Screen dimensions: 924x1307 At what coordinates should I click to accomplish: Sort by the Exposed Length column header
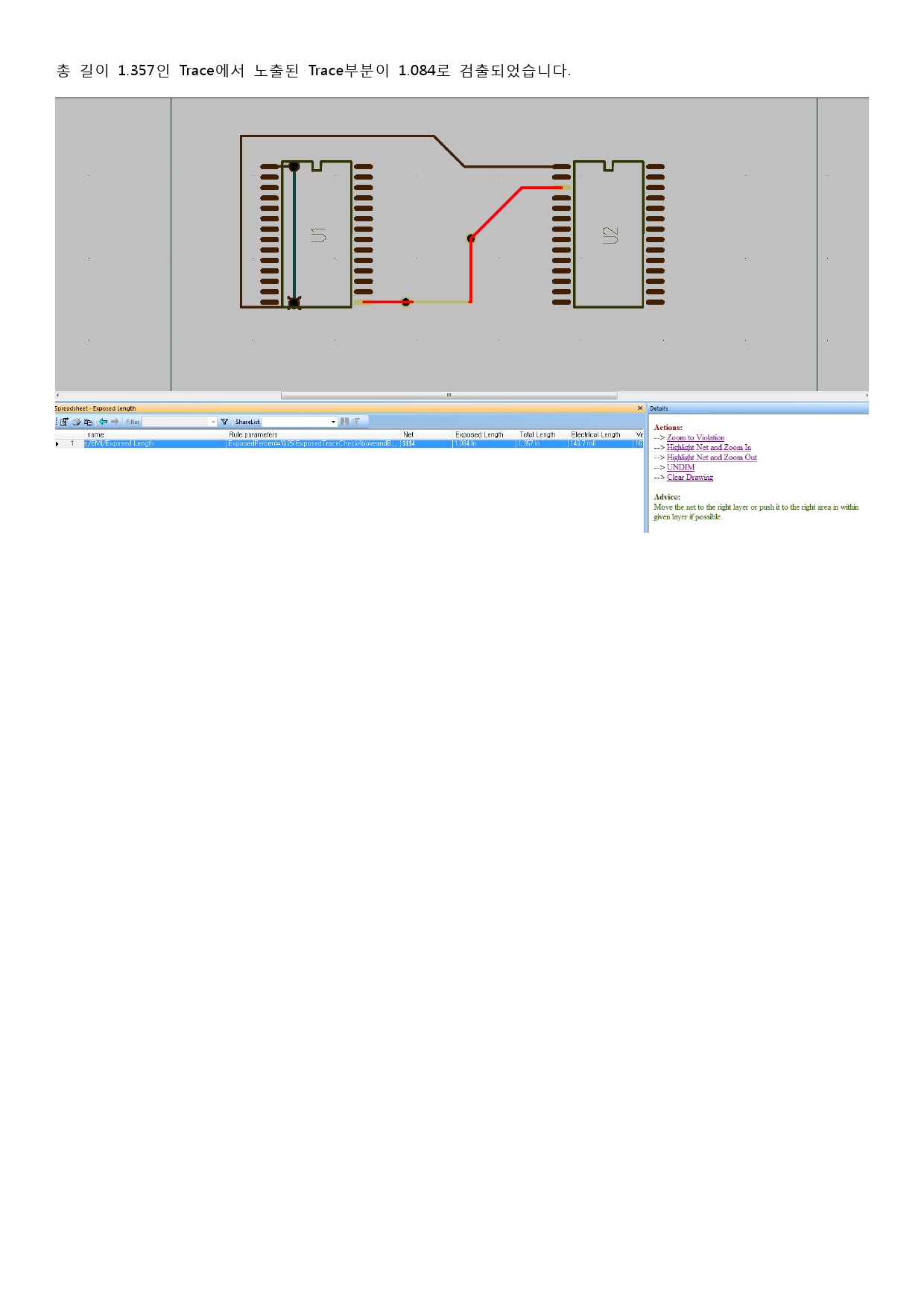(479, 434)
